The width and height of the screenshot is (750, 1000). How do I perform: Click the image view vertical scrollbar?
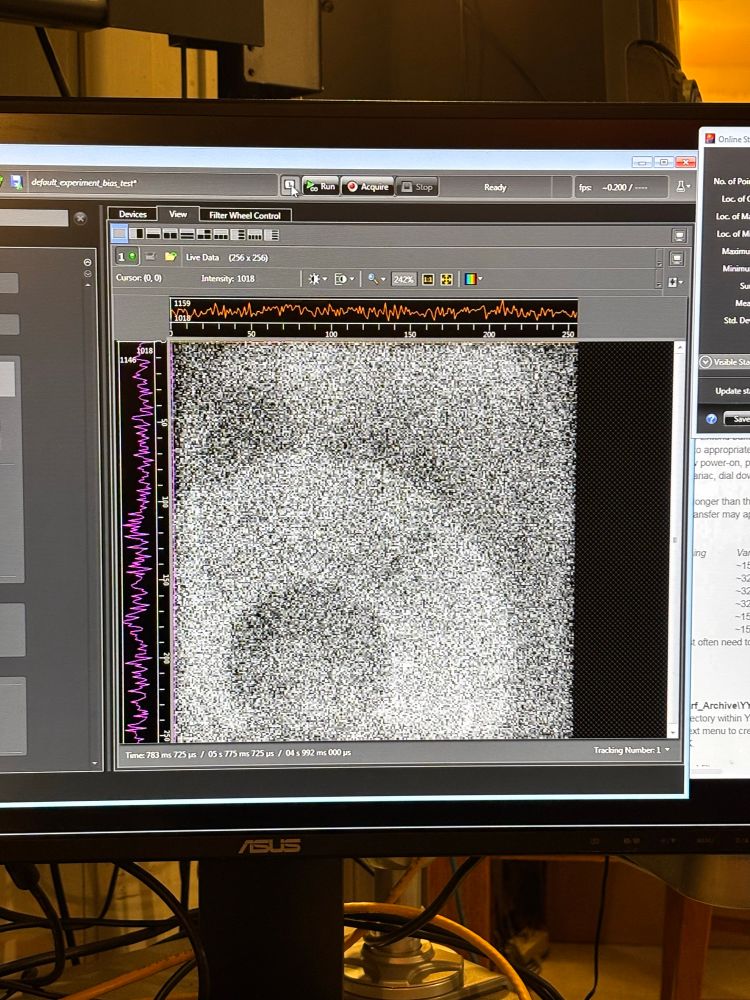(675, 540)
